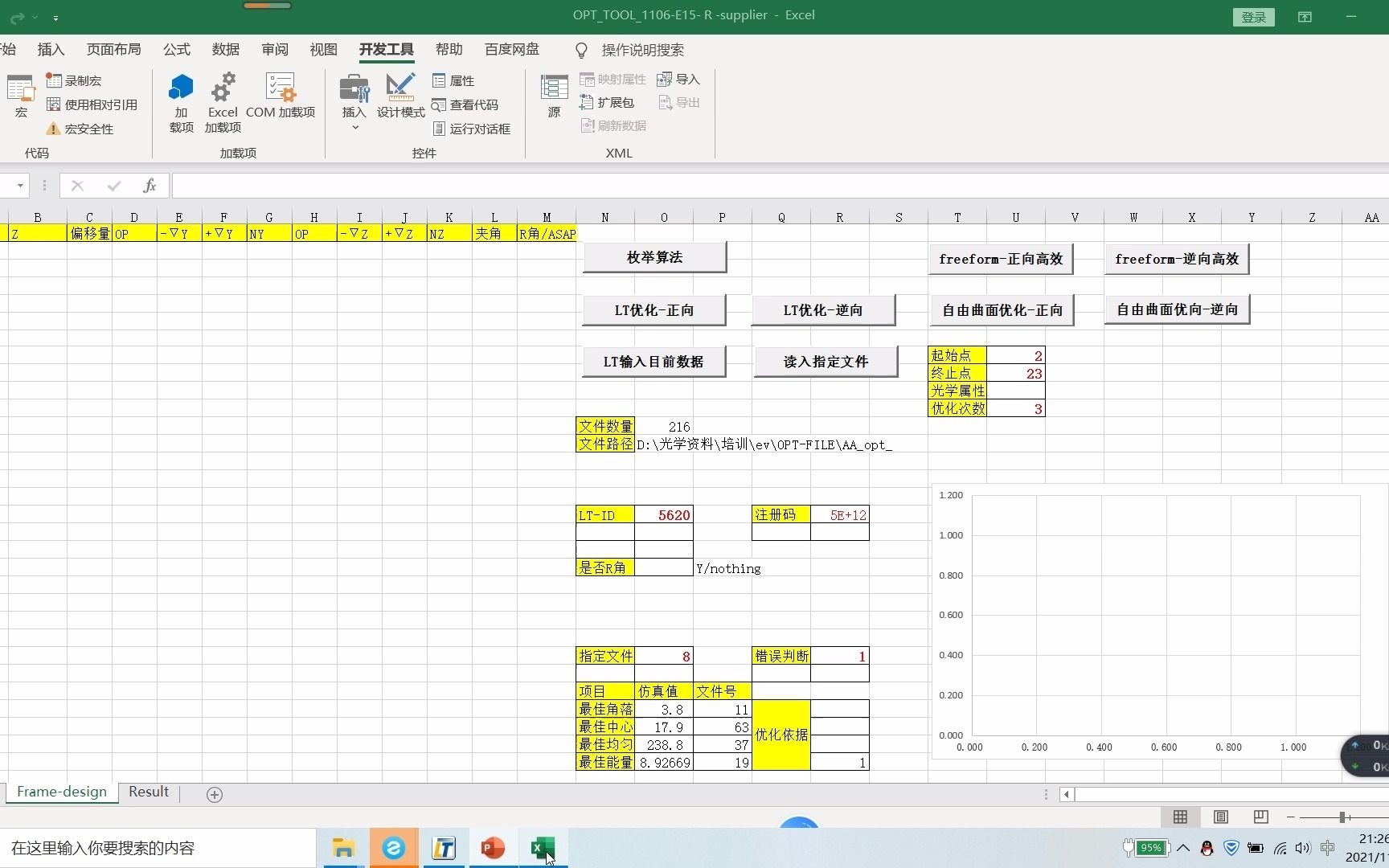The image size is (1389, 868).
Task: Click the Windows taskbar search box
Action: click(158, 848)
